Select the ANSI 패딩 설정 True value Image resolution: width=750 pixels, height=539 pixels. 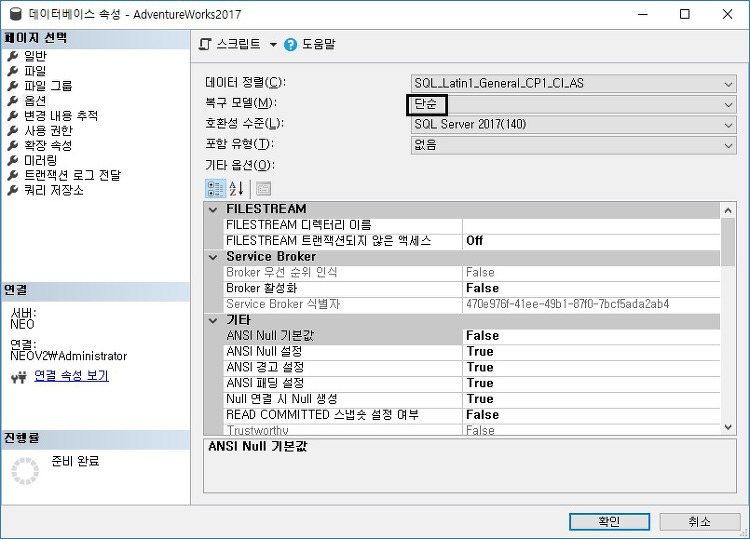(x=591, y=384)
